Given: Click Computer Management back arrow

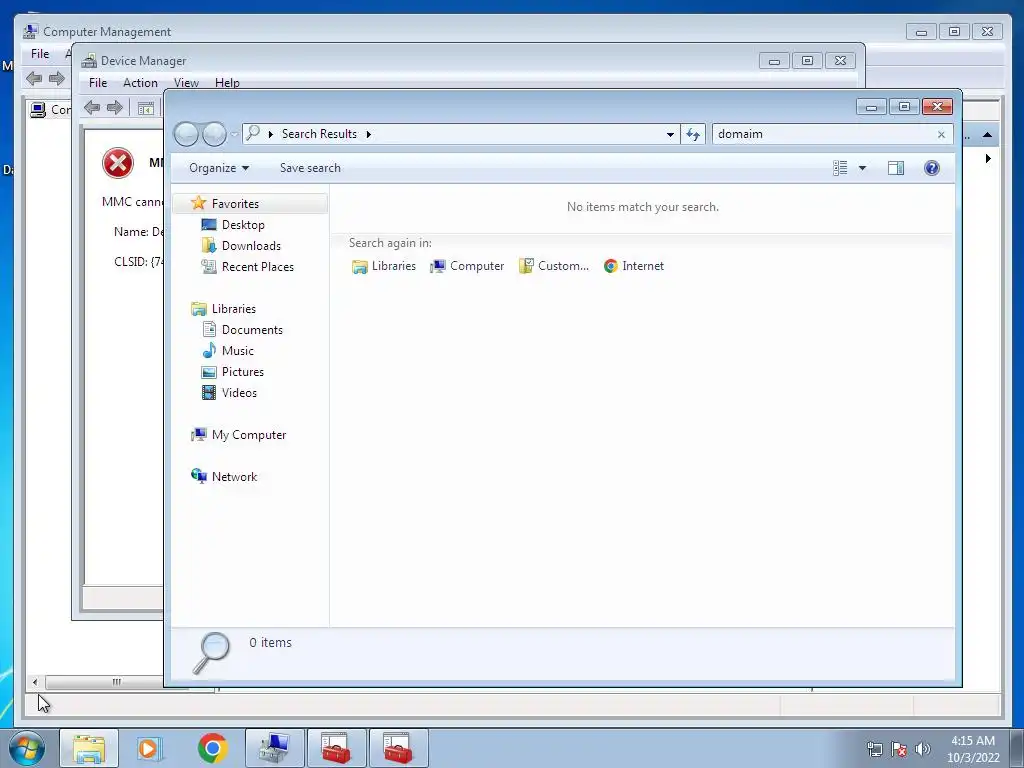Looking at the screenshot, I should tap(34, 79).
